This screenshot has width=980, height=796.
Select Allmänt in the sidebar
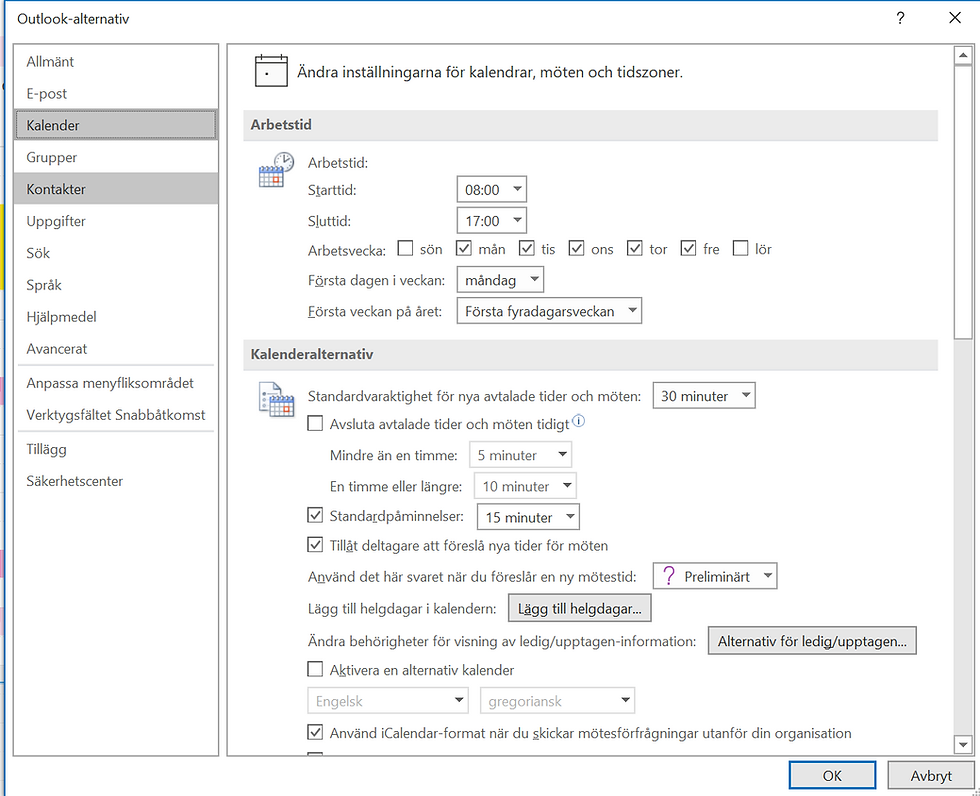[116, 61]
